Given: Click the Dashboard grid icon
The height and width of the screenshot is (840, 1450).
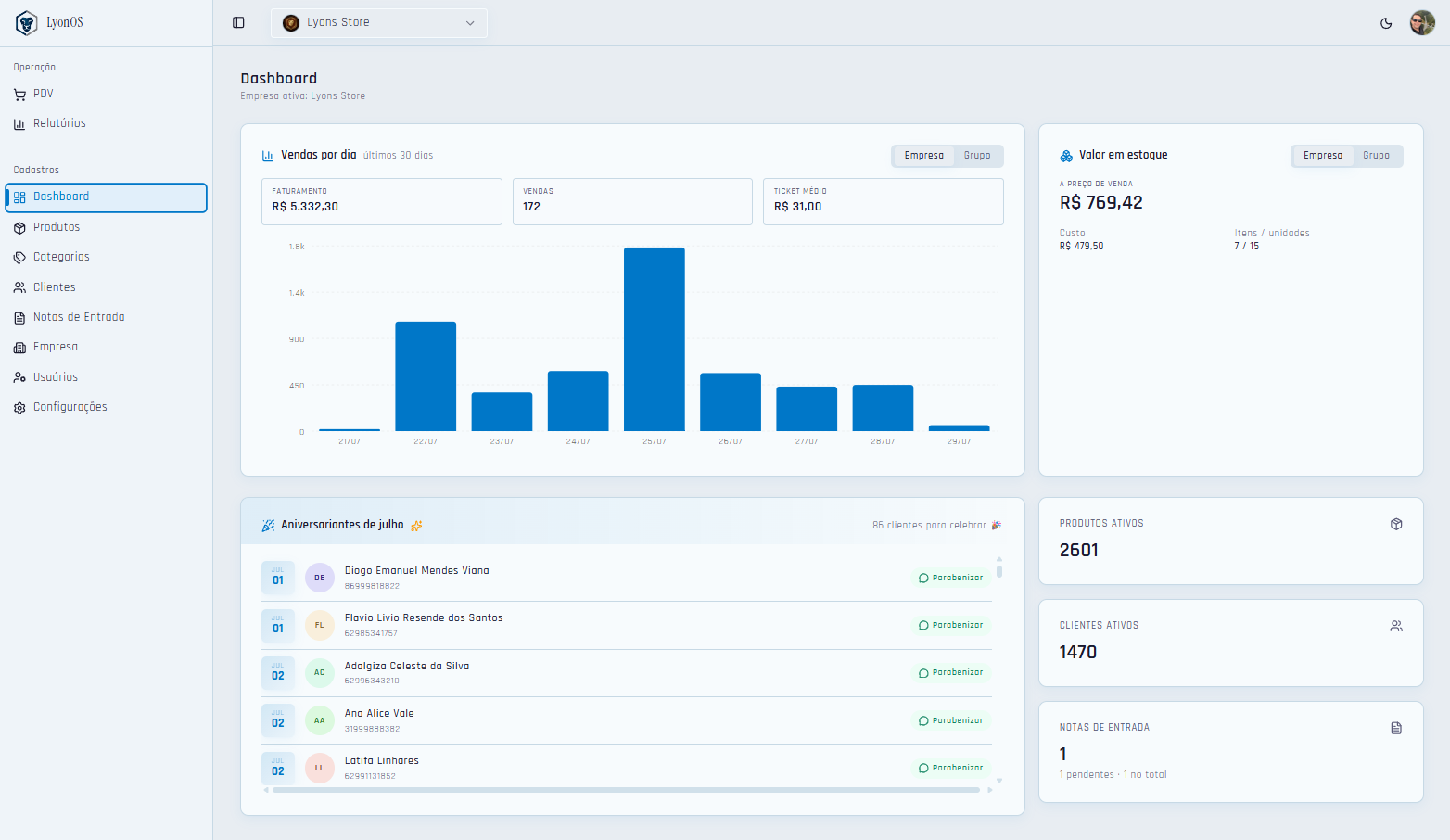Looking at the screenshot, I should (19, 197).
